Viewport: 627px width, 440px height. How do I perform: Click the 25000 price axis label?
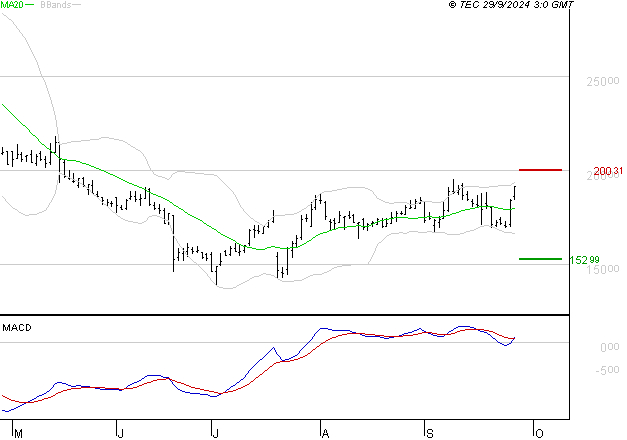(603, 82)
